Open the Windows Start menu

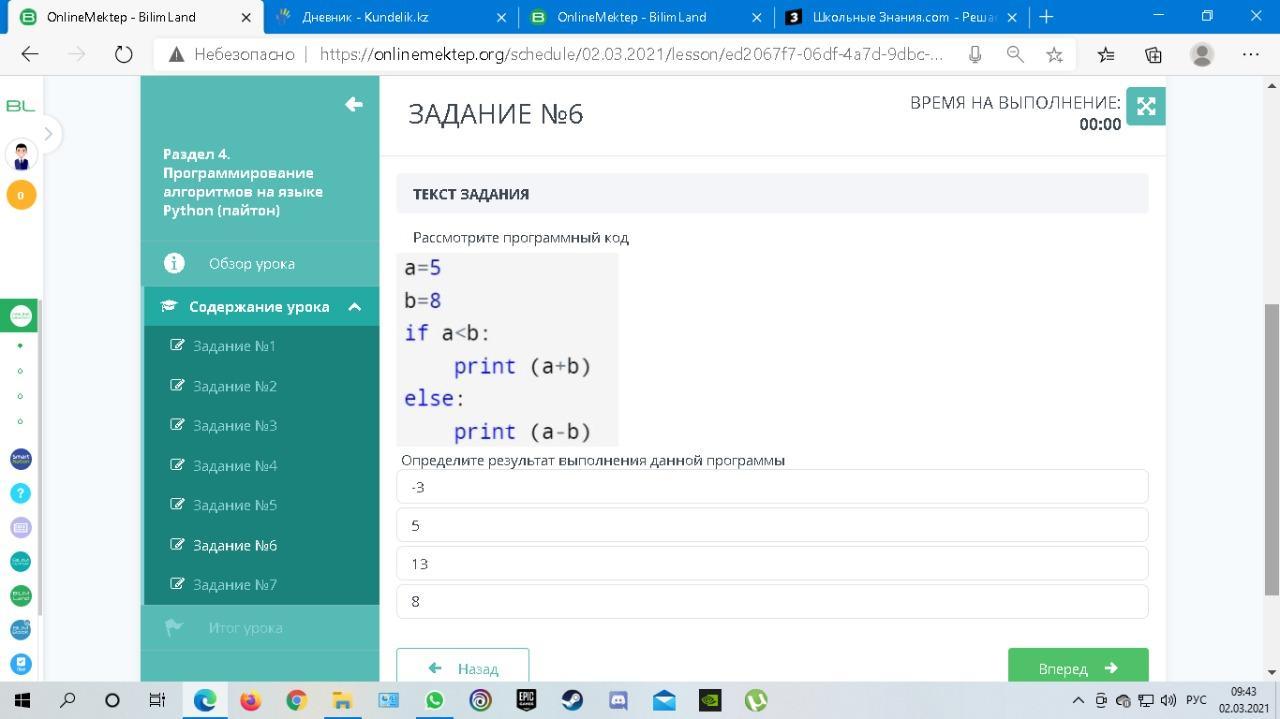[x=22, y=700]
